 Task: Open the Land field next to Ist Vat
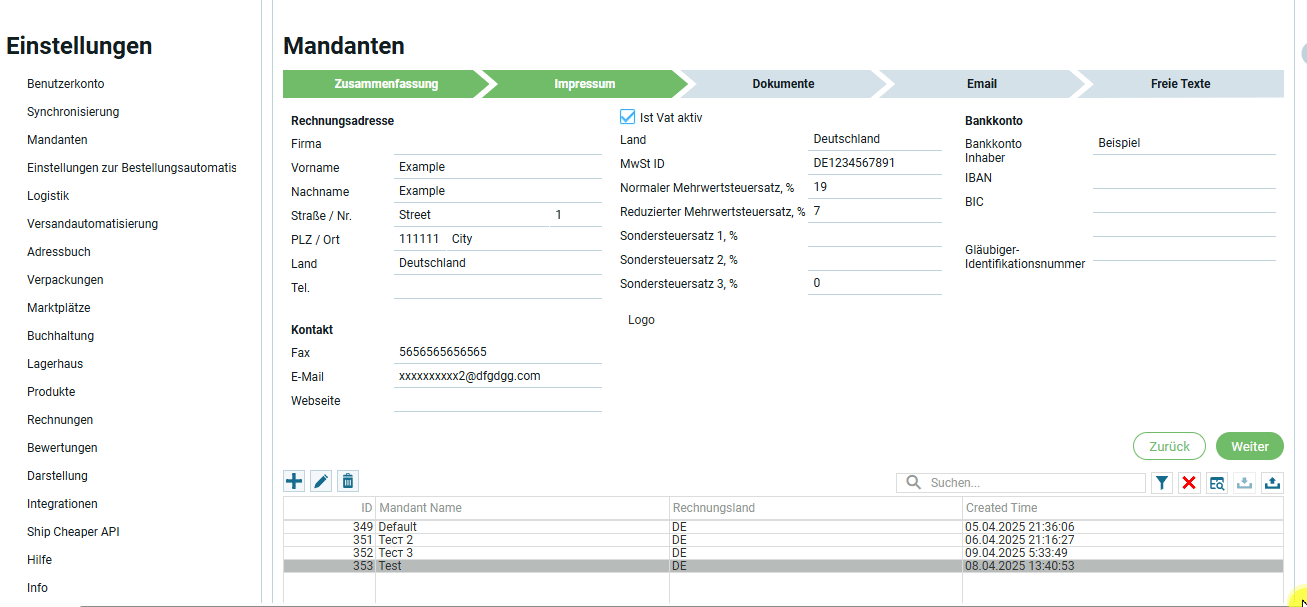874,139
